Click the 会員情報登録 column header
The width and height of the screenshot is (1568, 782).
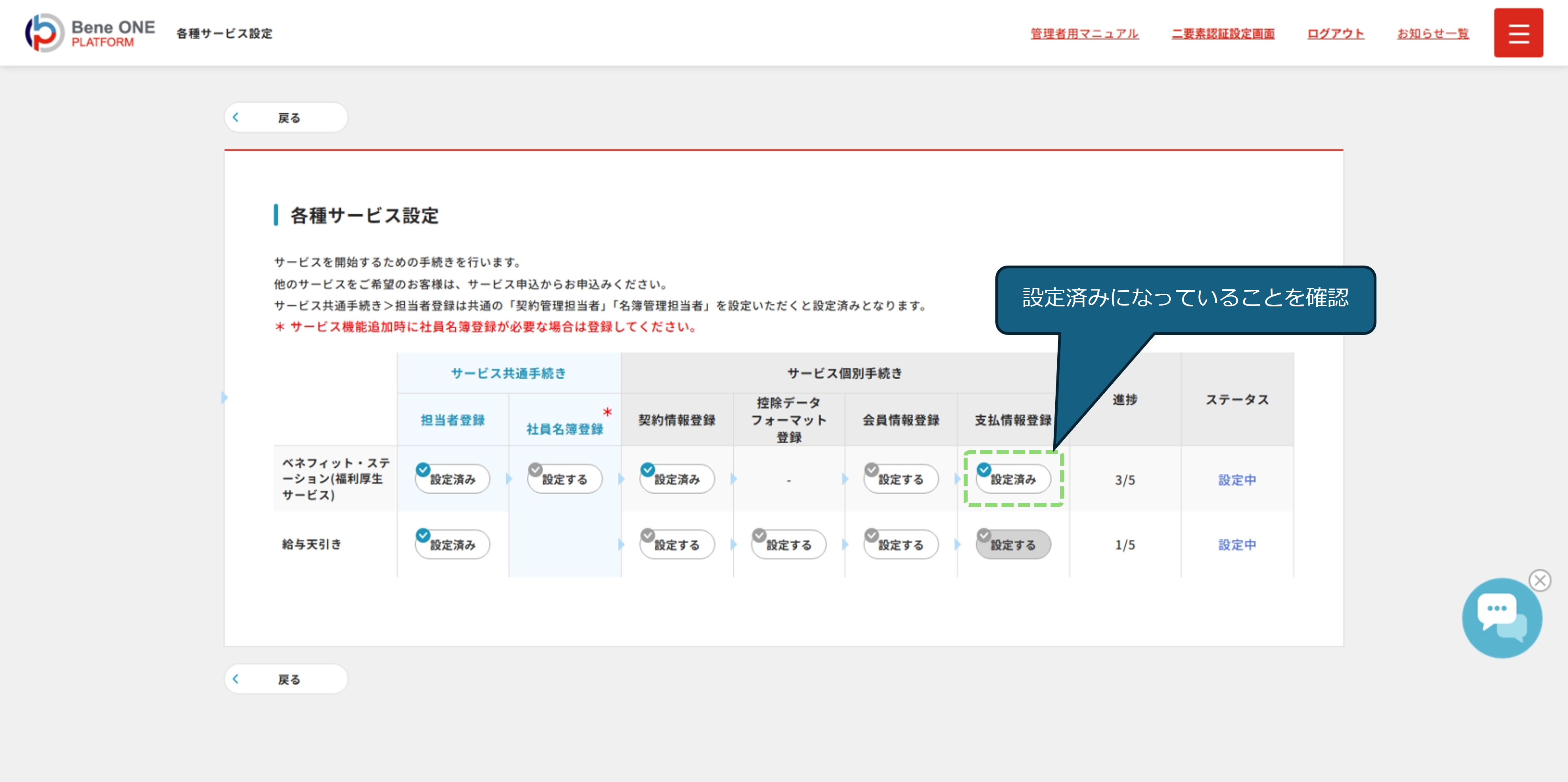[x=901, y=420]
